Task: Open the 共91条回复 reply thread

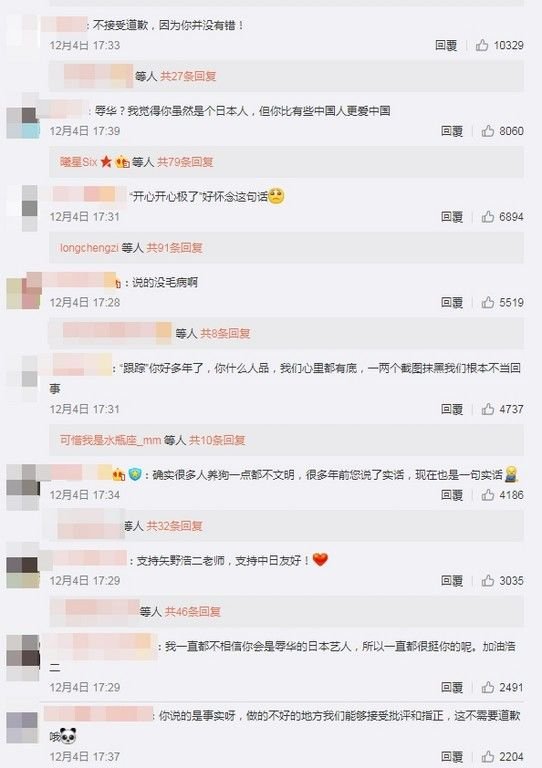Action: tap(175, 248)
